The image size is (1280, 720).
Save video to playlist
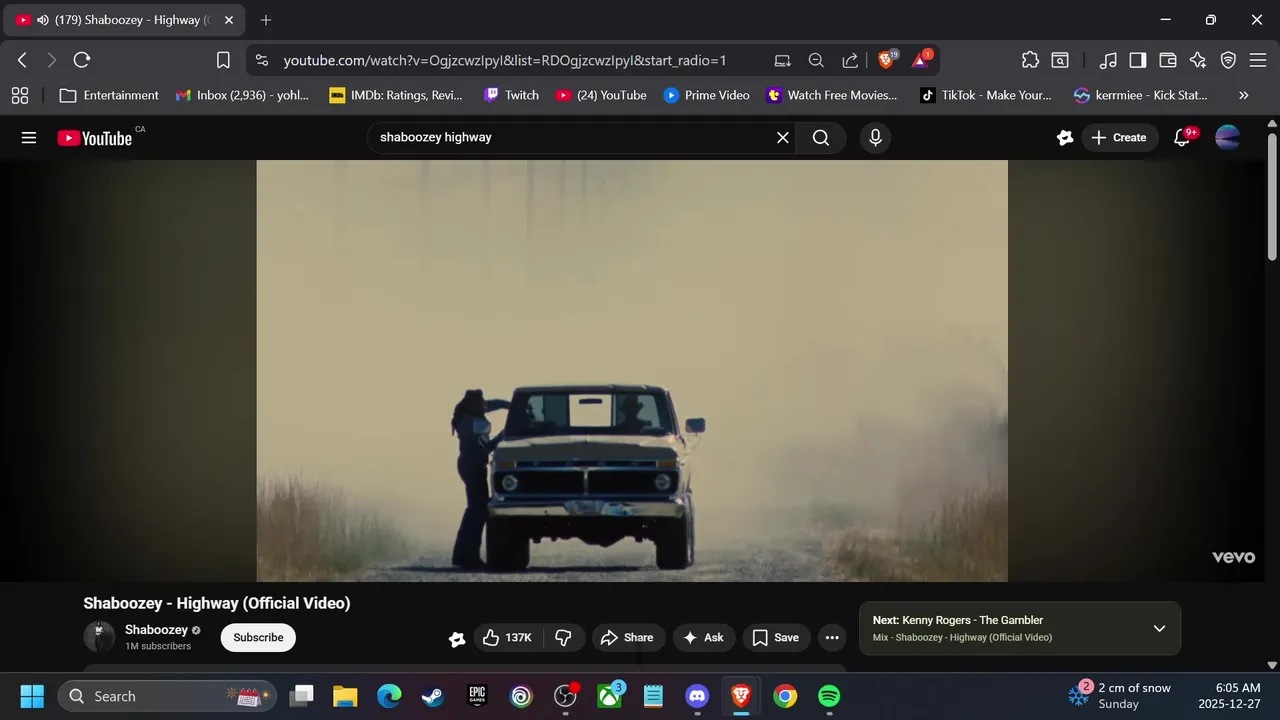pyautogui.click(x=776, y=638)
